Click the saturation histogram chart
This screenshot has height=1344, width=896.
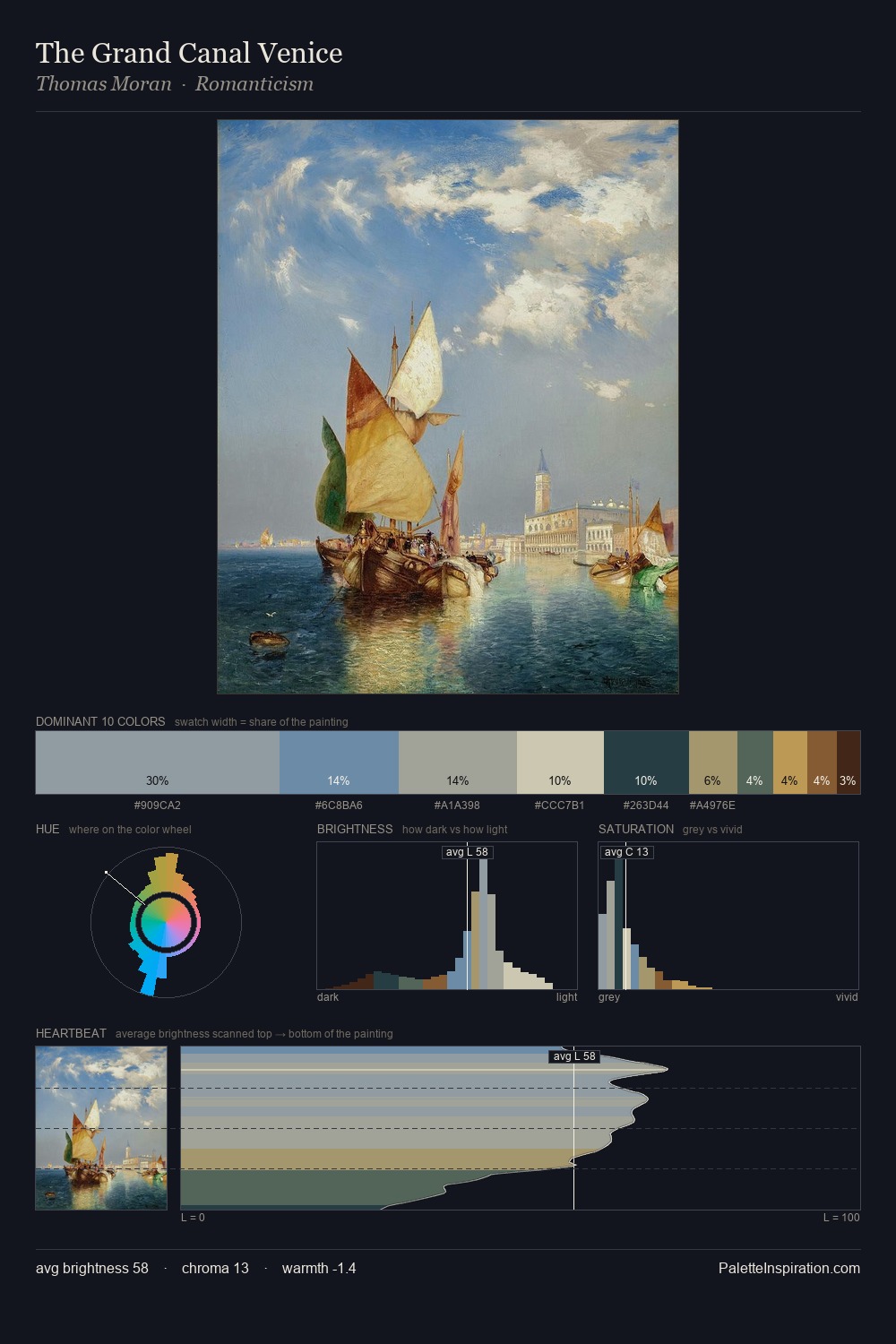[728, 916]
